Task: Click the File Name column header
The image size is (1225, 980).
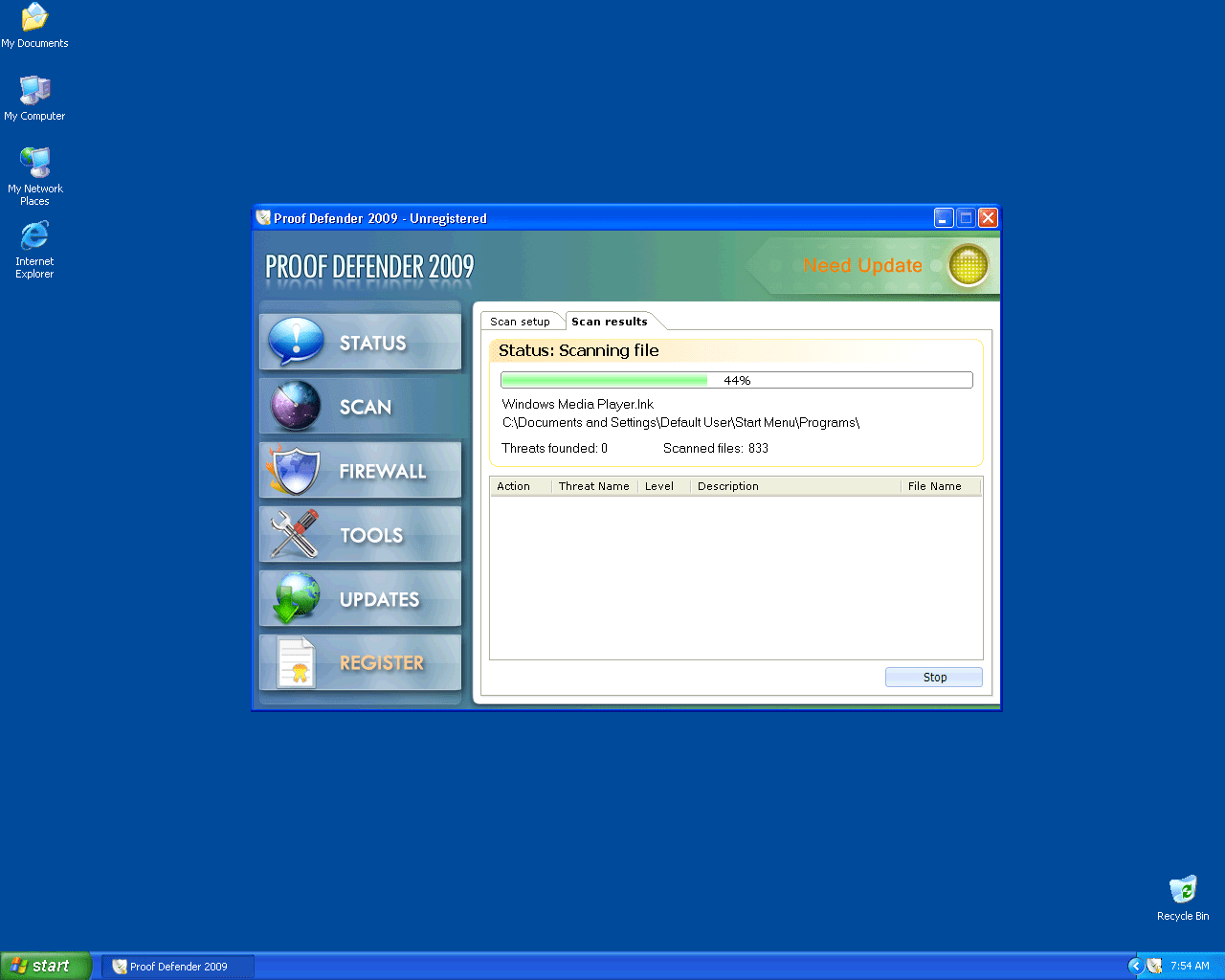Action: coord(934,486)
